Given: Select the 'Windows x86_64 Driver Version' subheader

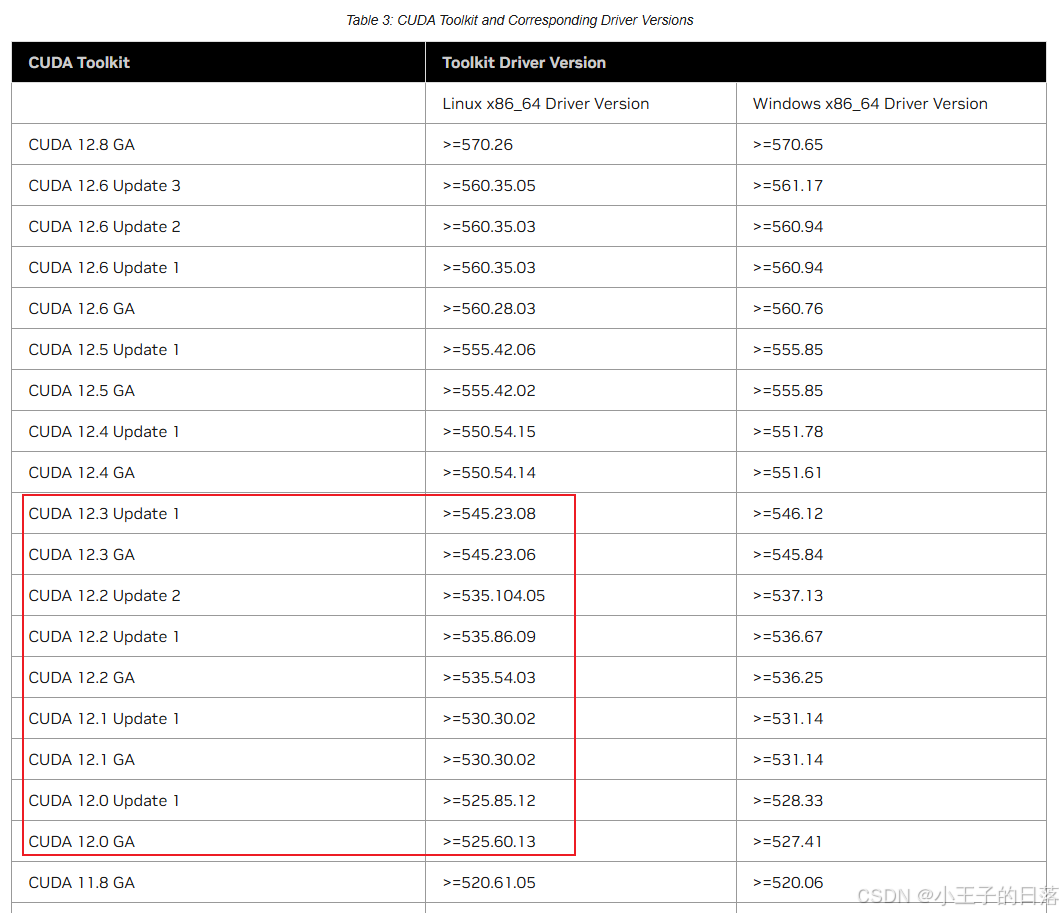Looking at the screenshot, I should 870,104.
